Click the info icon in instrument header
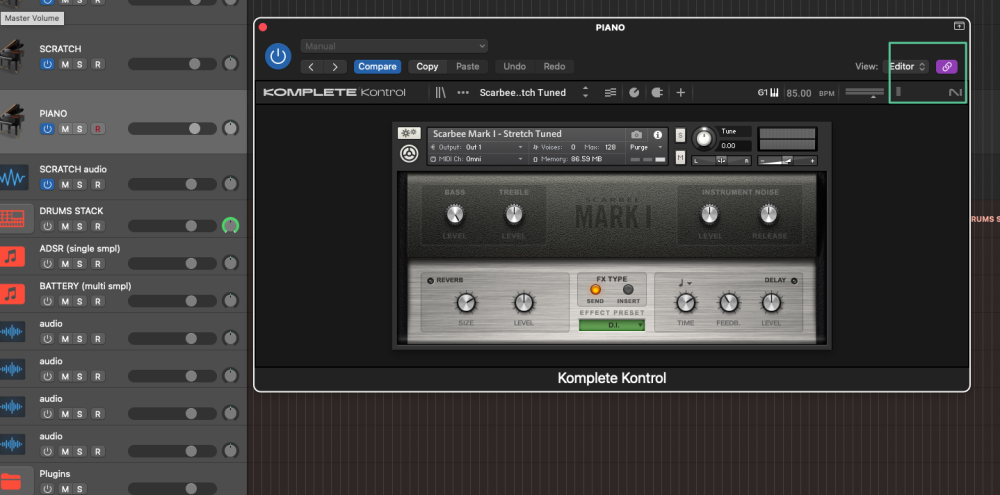The width and height of the screenshot is (1000, 495). tap(658, 135)
